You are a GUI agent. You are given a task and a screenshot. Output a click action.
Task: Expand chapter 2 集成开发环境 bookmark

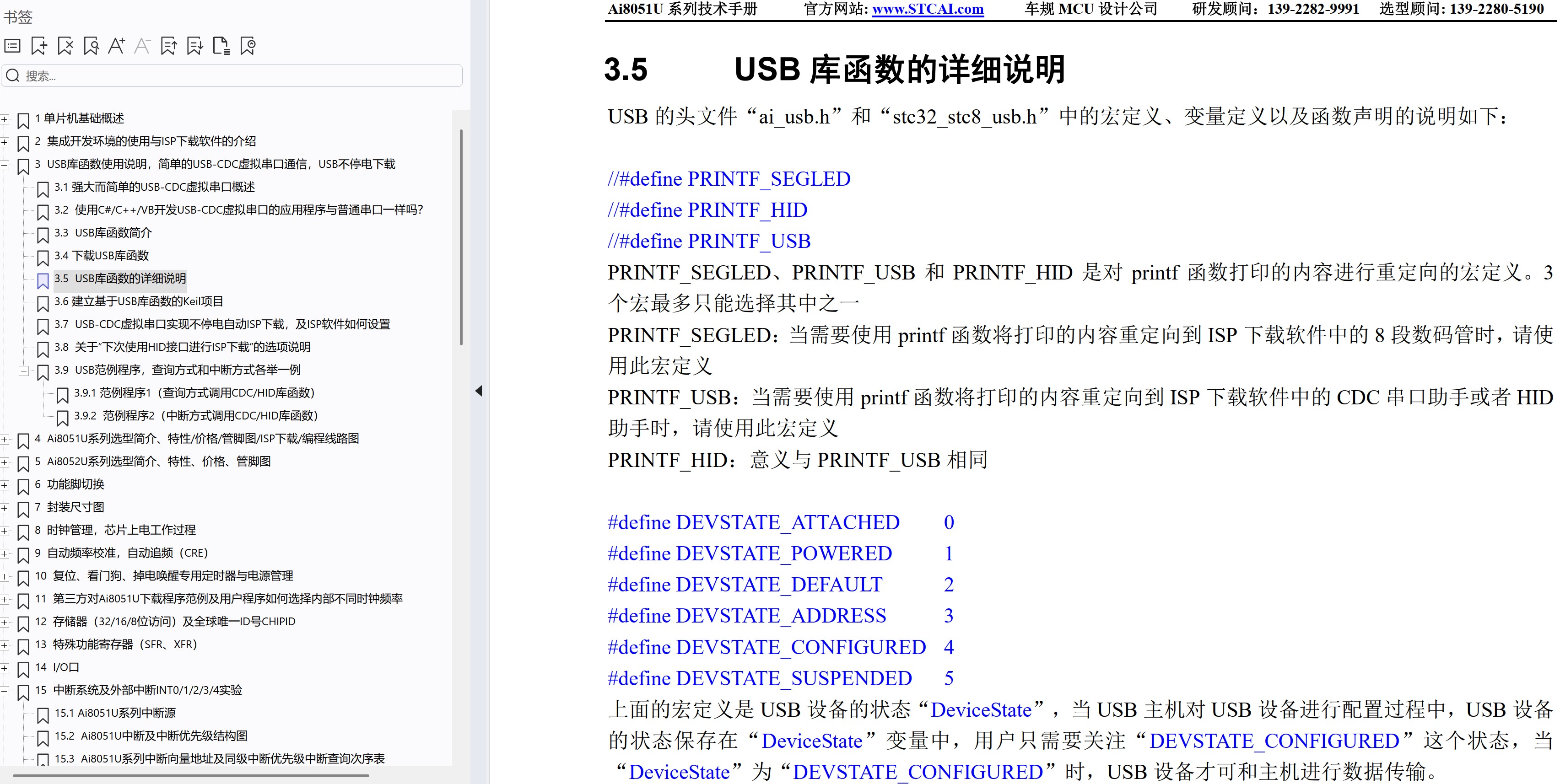[4, 142]
